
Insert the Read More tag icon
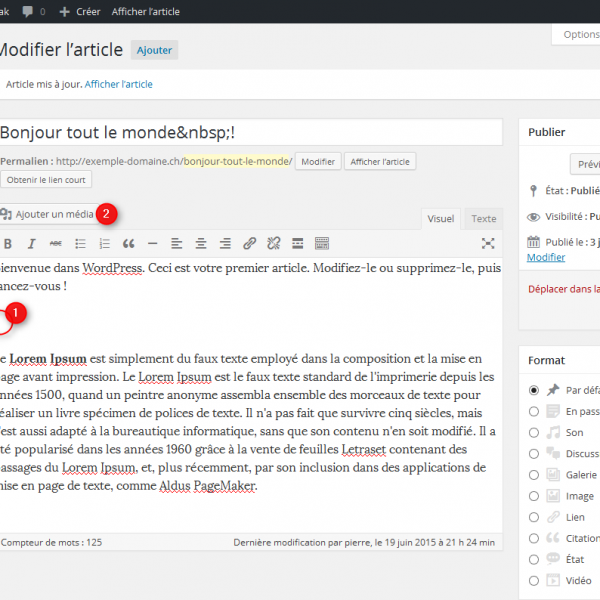(297, 243)
